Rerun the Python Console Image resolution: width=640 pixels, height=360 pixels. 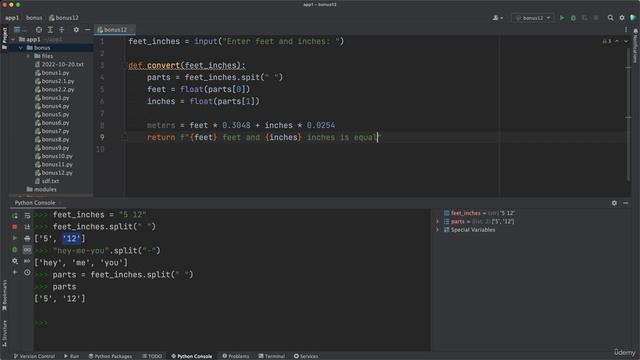pos(15,216)
